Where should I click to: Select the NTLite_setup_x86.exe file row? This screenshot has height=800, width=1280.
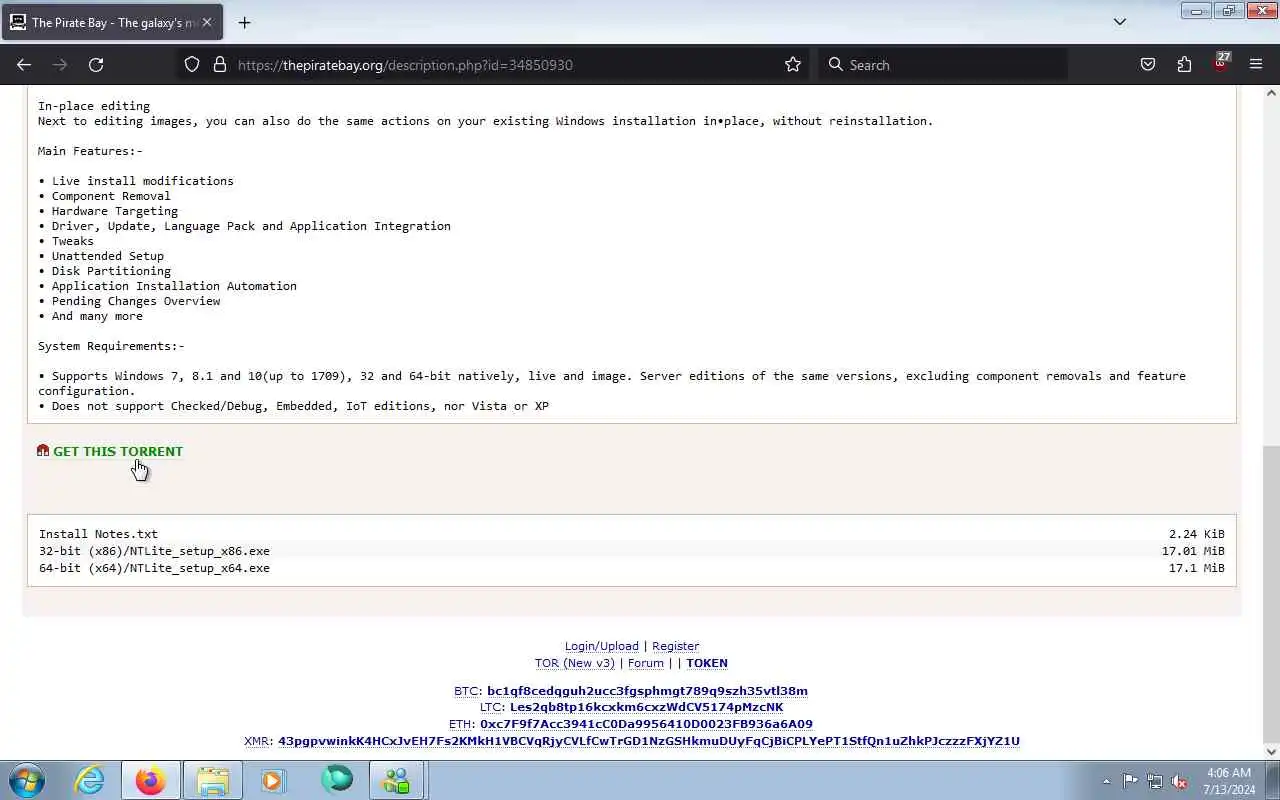click(632, 551)
